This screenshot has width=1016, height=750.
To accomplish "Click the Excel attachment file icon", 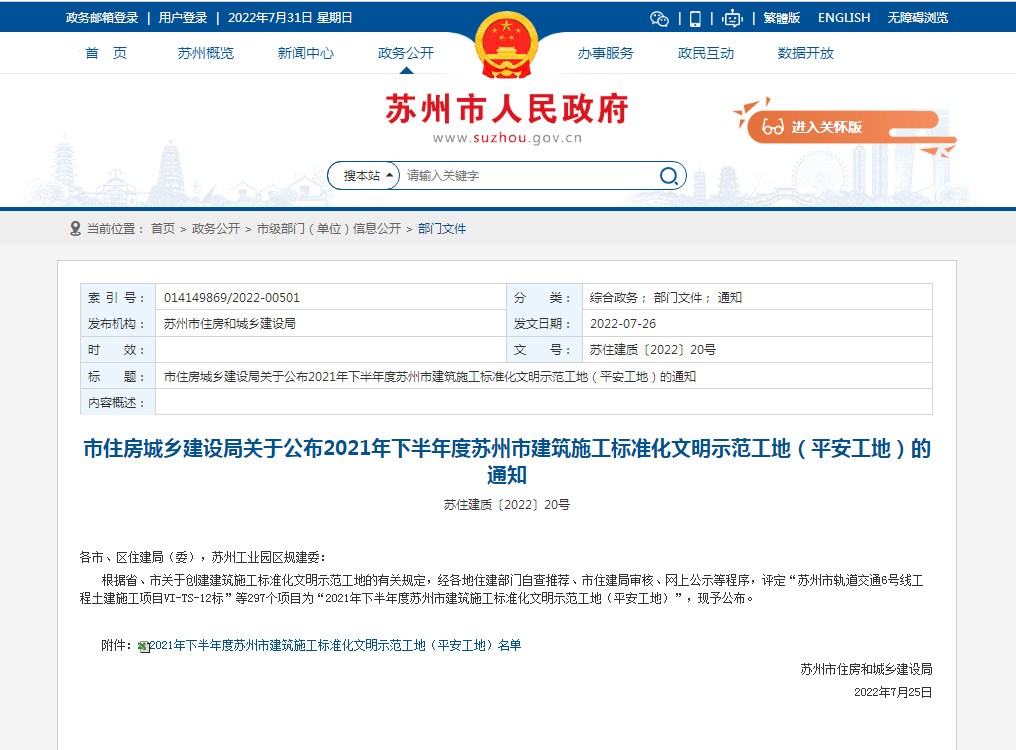I will coord(144,647).
